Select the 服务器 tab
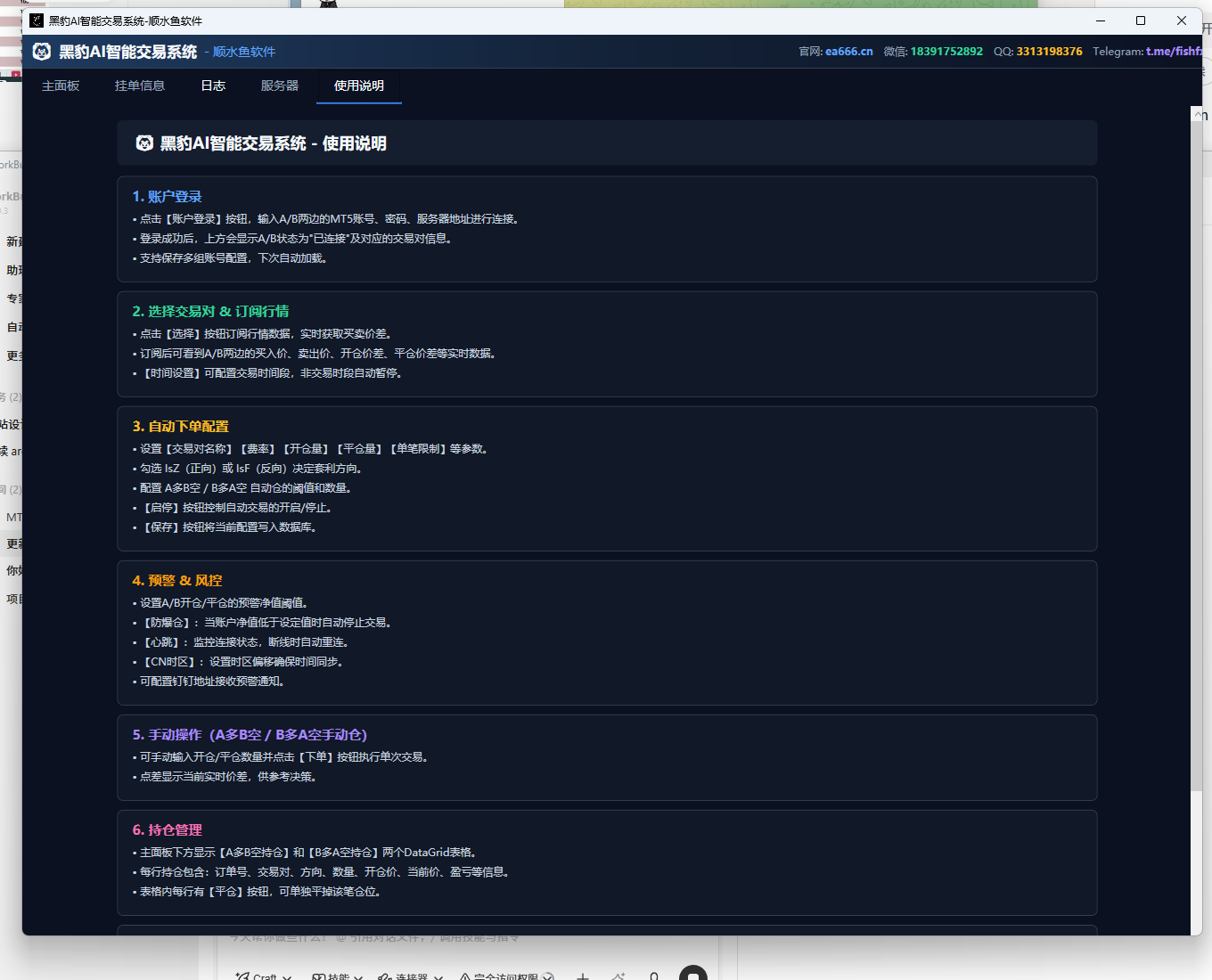Viewport: 1212px width, 980px height. (x=280, y=86)
